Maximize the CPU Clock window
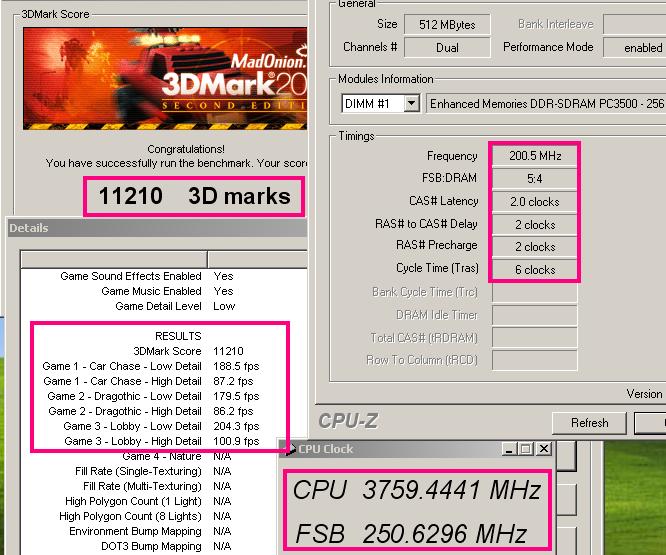Viewport: 666px width, 555px height. (525, 449)
